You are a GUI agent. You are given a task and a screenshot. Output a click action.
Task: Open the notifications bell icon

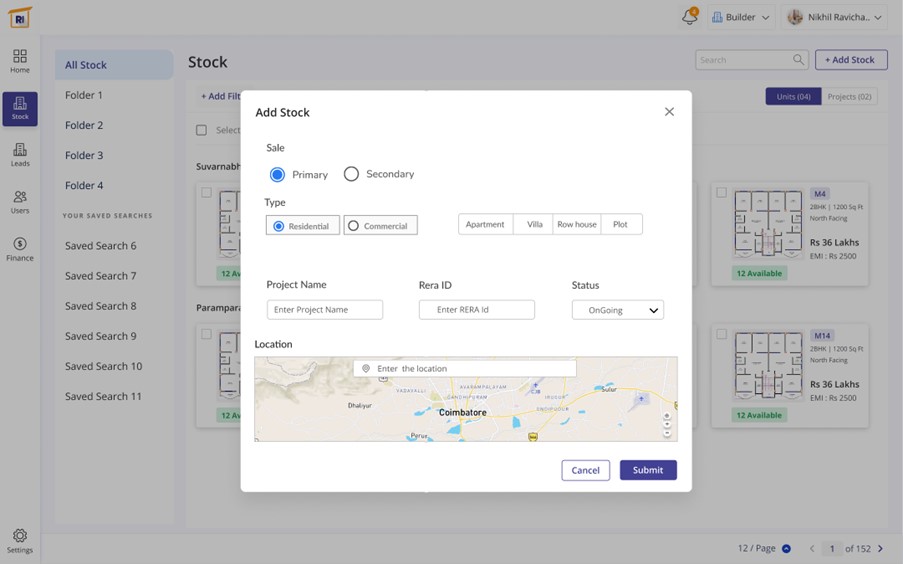689,17
